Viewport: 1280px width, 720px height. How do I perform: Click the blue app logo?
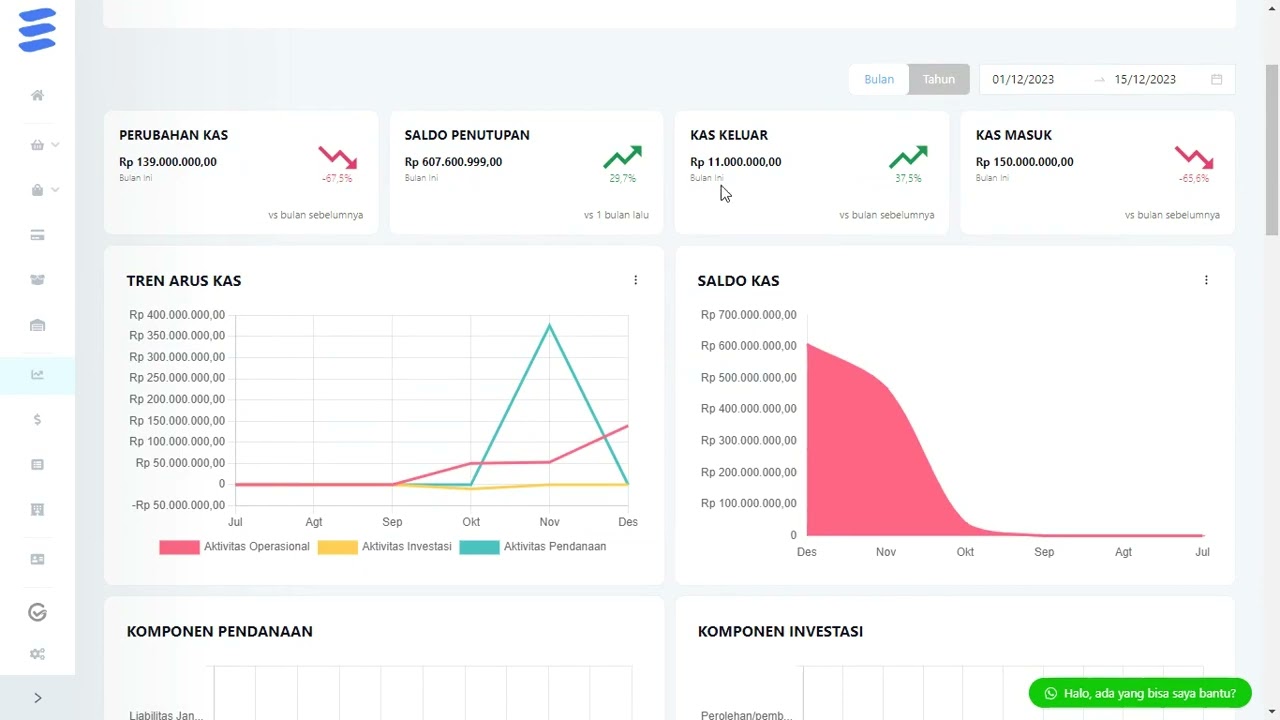pyautogui.click(x=37, y=30)
